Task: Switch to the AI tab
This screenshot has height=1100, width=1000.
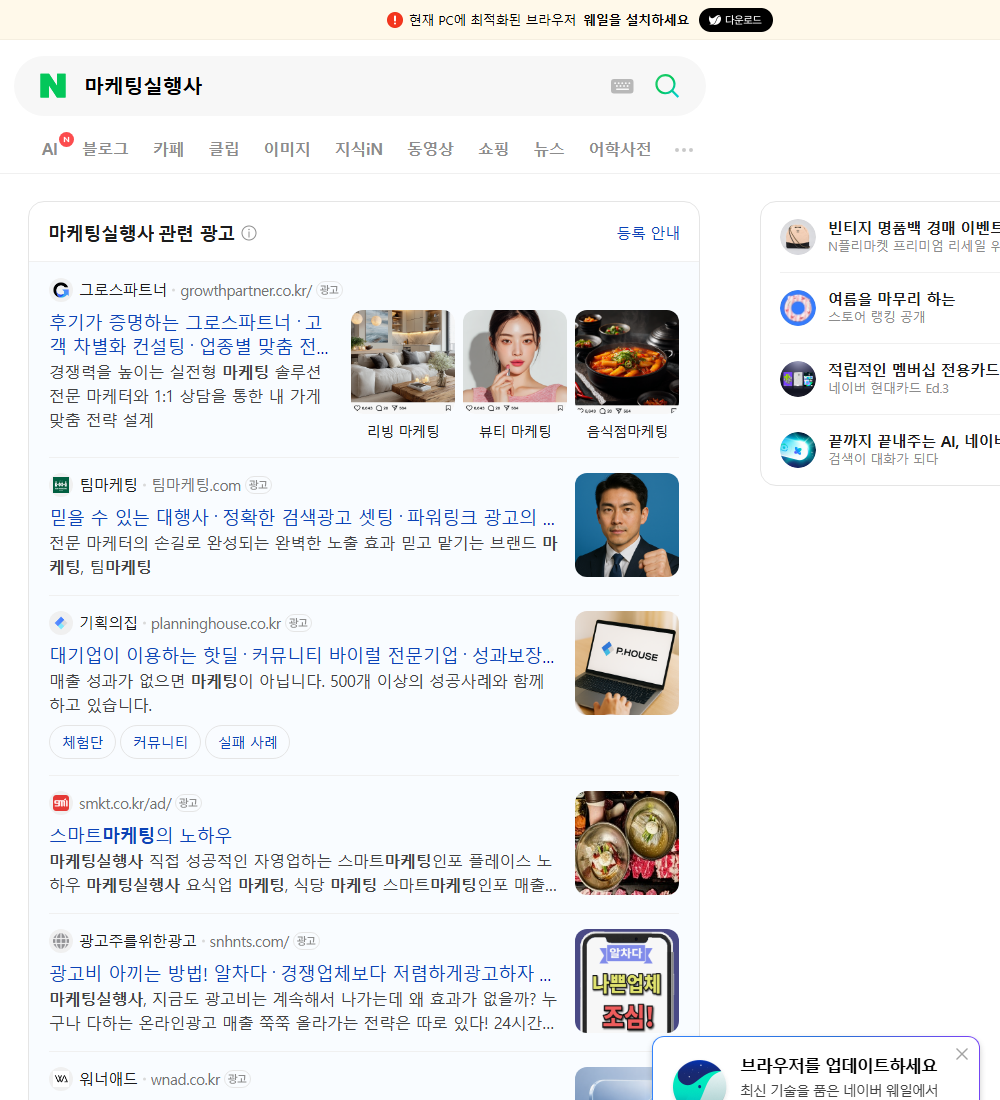Action: point(50,149)
